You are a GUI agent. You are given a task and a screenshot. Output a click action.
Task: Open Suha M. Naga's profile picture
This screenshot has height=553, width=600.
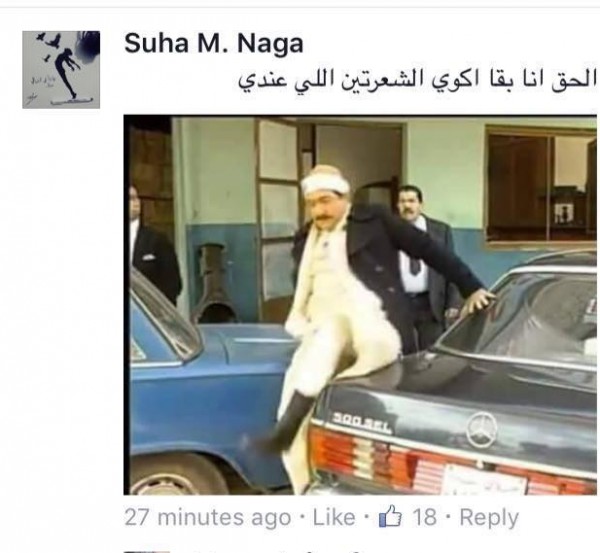pos(61,70)
